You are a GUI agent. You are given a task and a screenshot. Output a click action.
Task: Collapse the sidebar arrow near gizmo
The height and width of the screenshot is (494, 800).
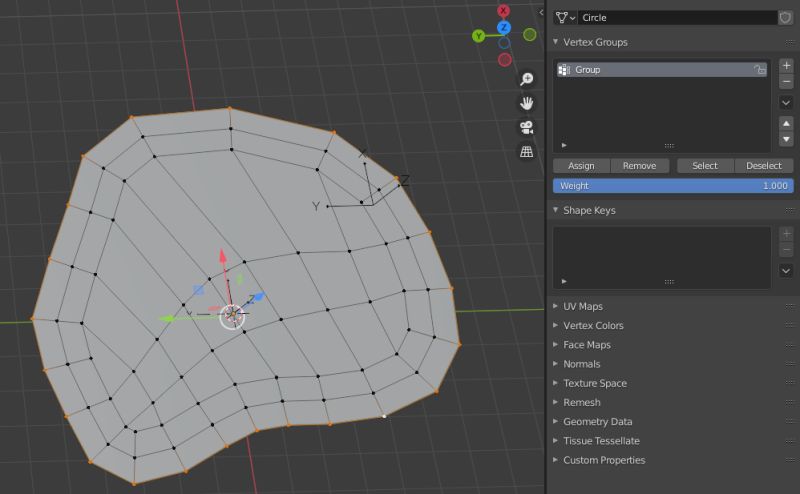[541, 12]
